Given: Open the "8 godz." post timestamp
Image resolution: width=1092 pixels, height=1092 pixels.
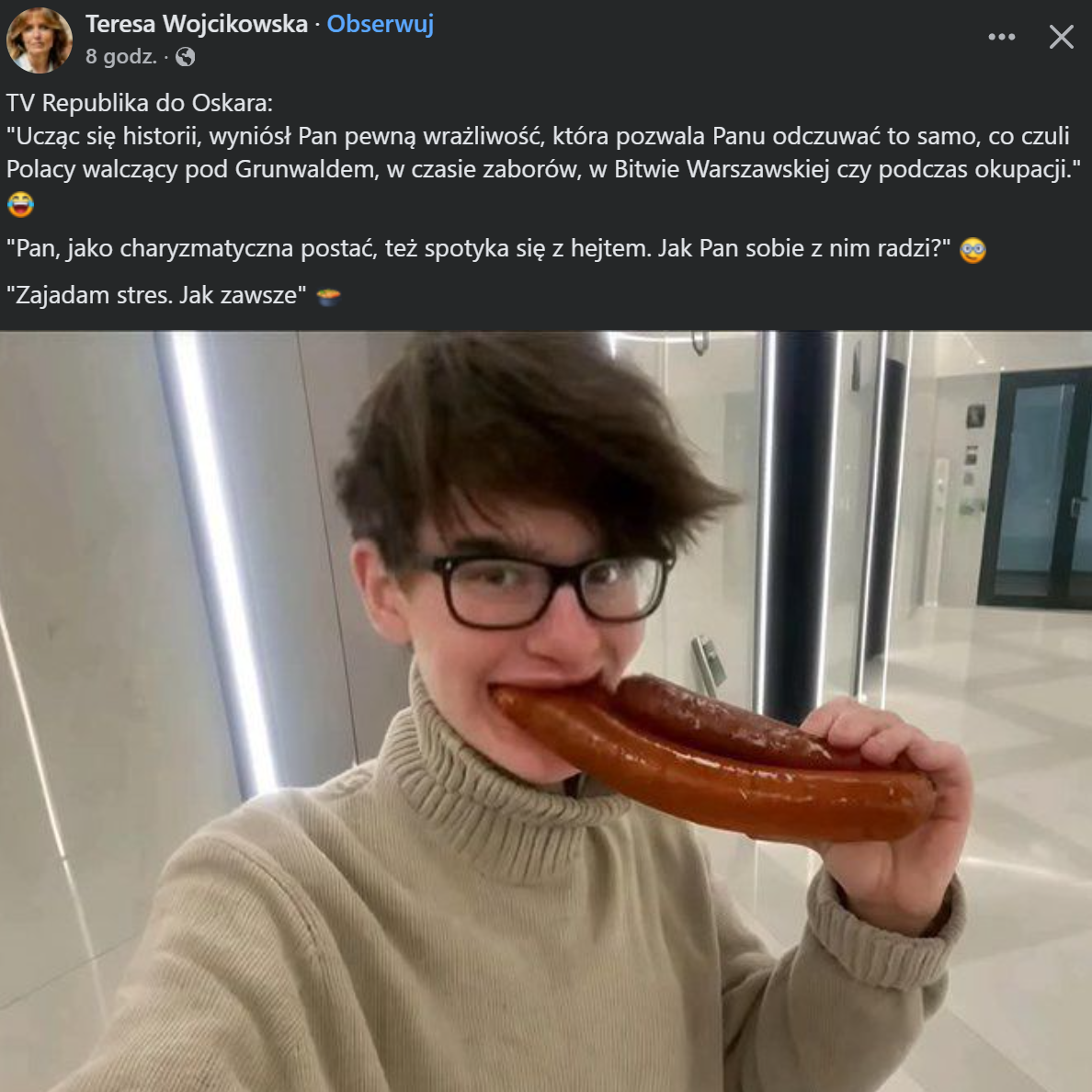Looking at the screenshot, I should tap(121, 57).
